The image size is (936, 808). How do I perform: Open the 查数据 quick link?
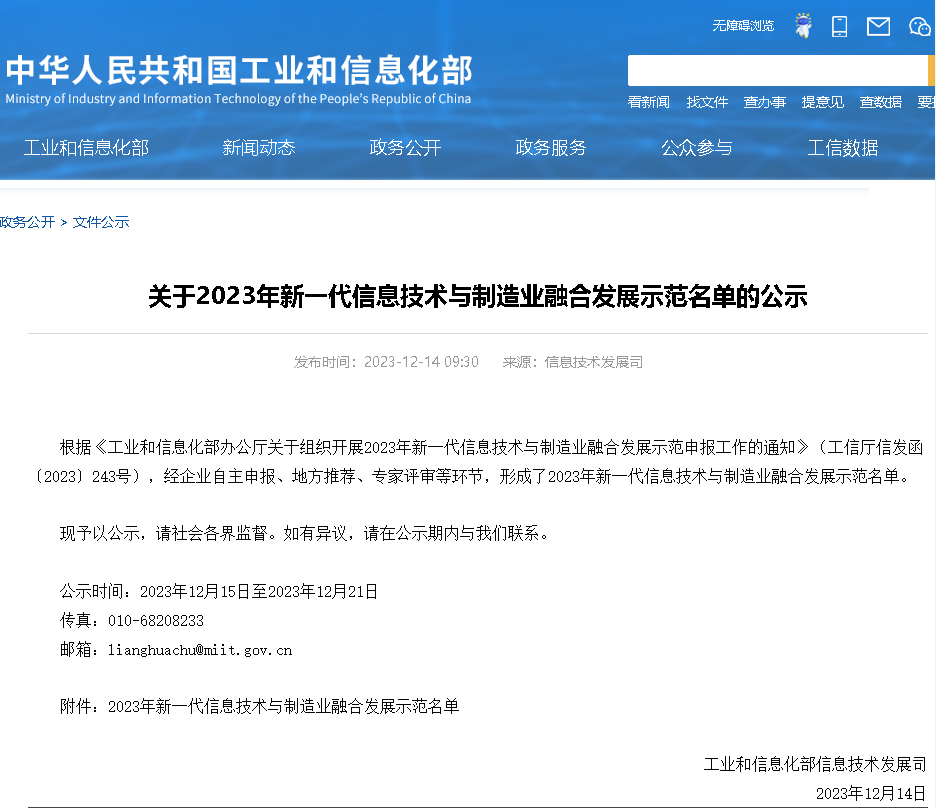click(x=881, y=102)
